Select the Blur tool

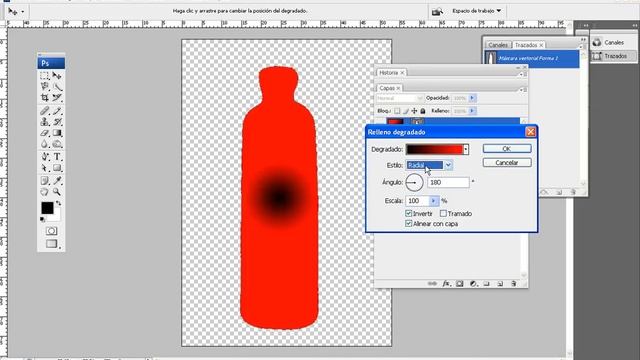44,144
